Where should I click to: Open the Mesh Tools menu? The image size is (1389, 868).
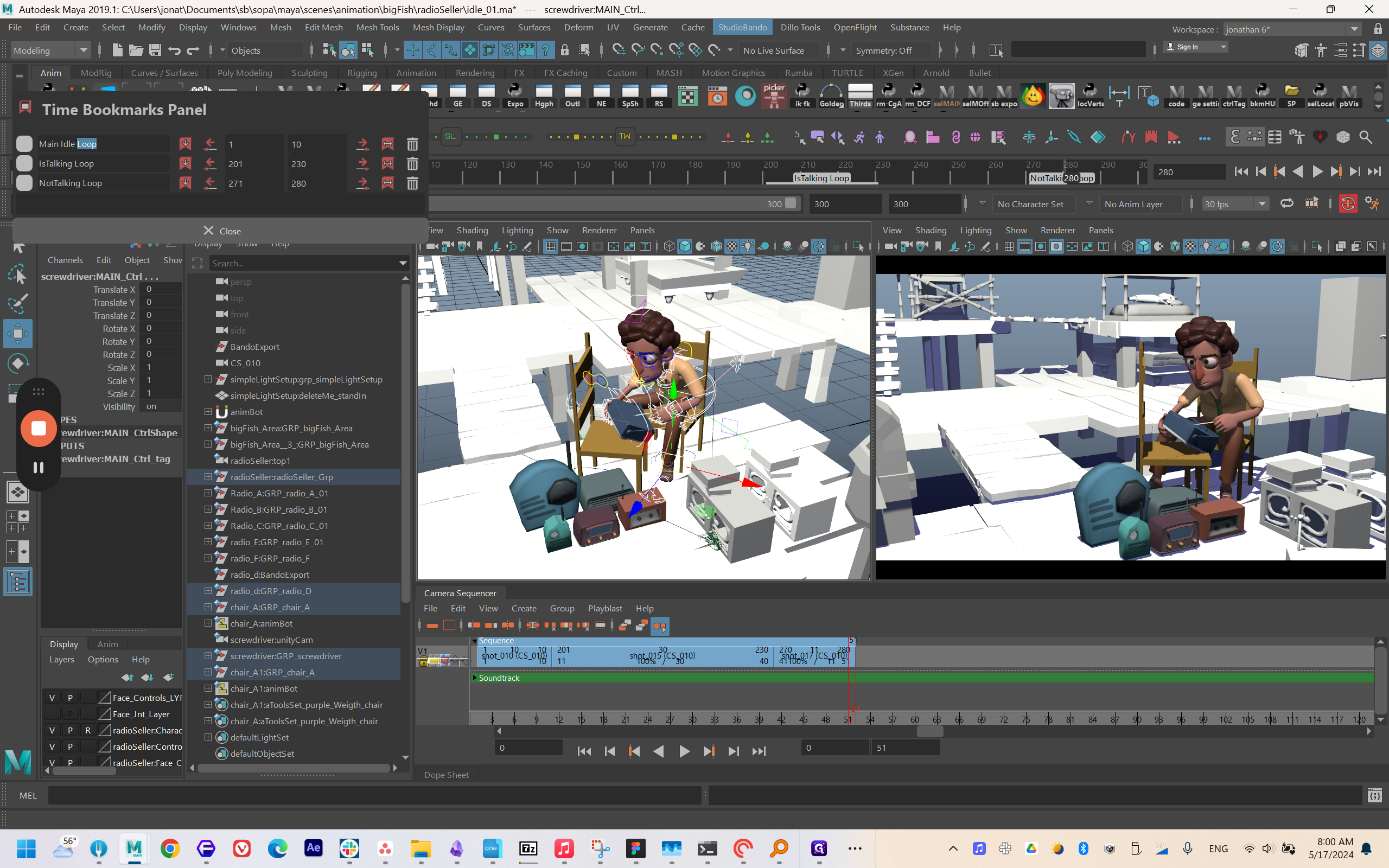[x=377, y=27]
